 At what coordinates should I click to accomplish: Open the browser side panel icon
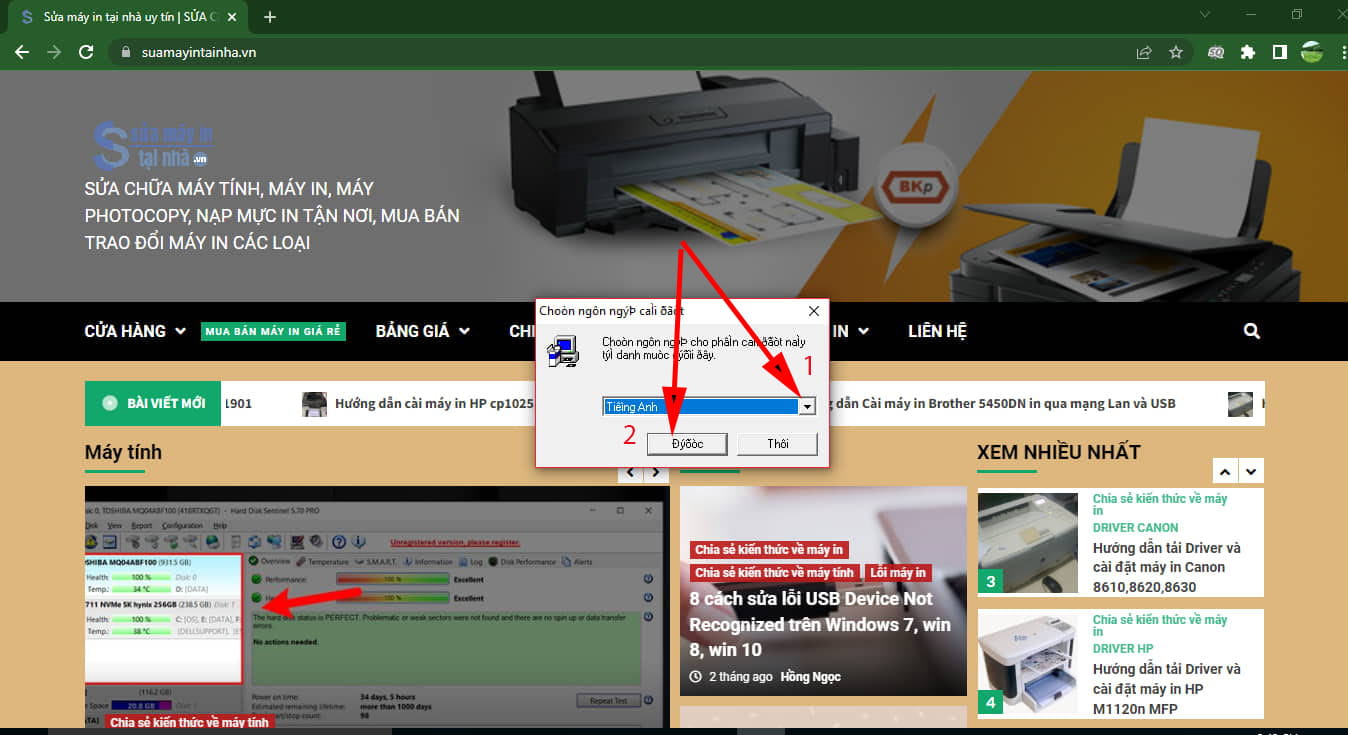[1281, 51]
